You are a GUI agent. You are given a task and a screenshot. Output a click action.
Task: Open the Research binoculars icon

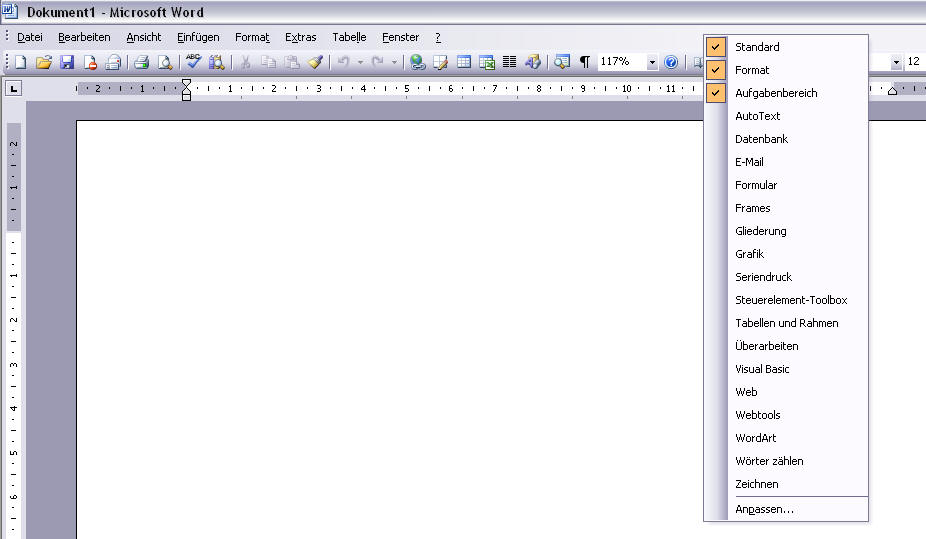(x=217, y=62)
